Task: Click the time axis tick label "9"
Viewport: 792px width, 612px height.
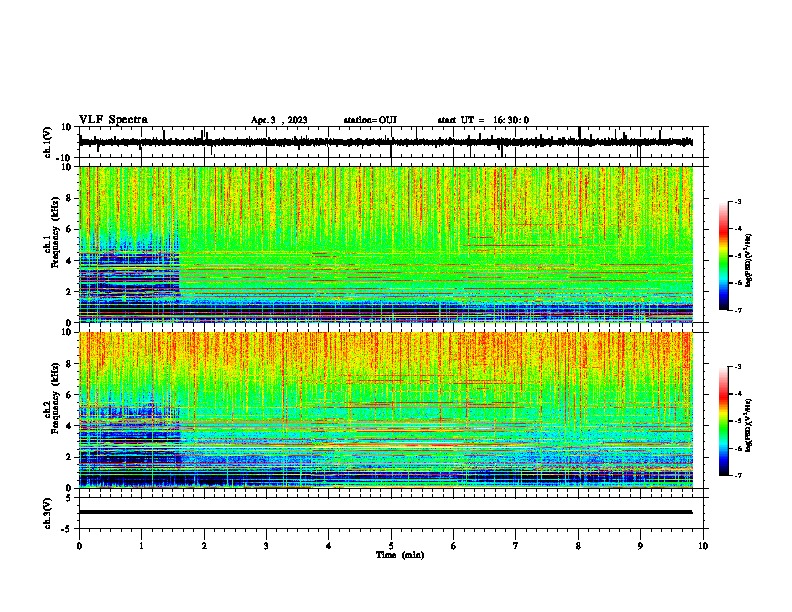Action: (640, 546)
